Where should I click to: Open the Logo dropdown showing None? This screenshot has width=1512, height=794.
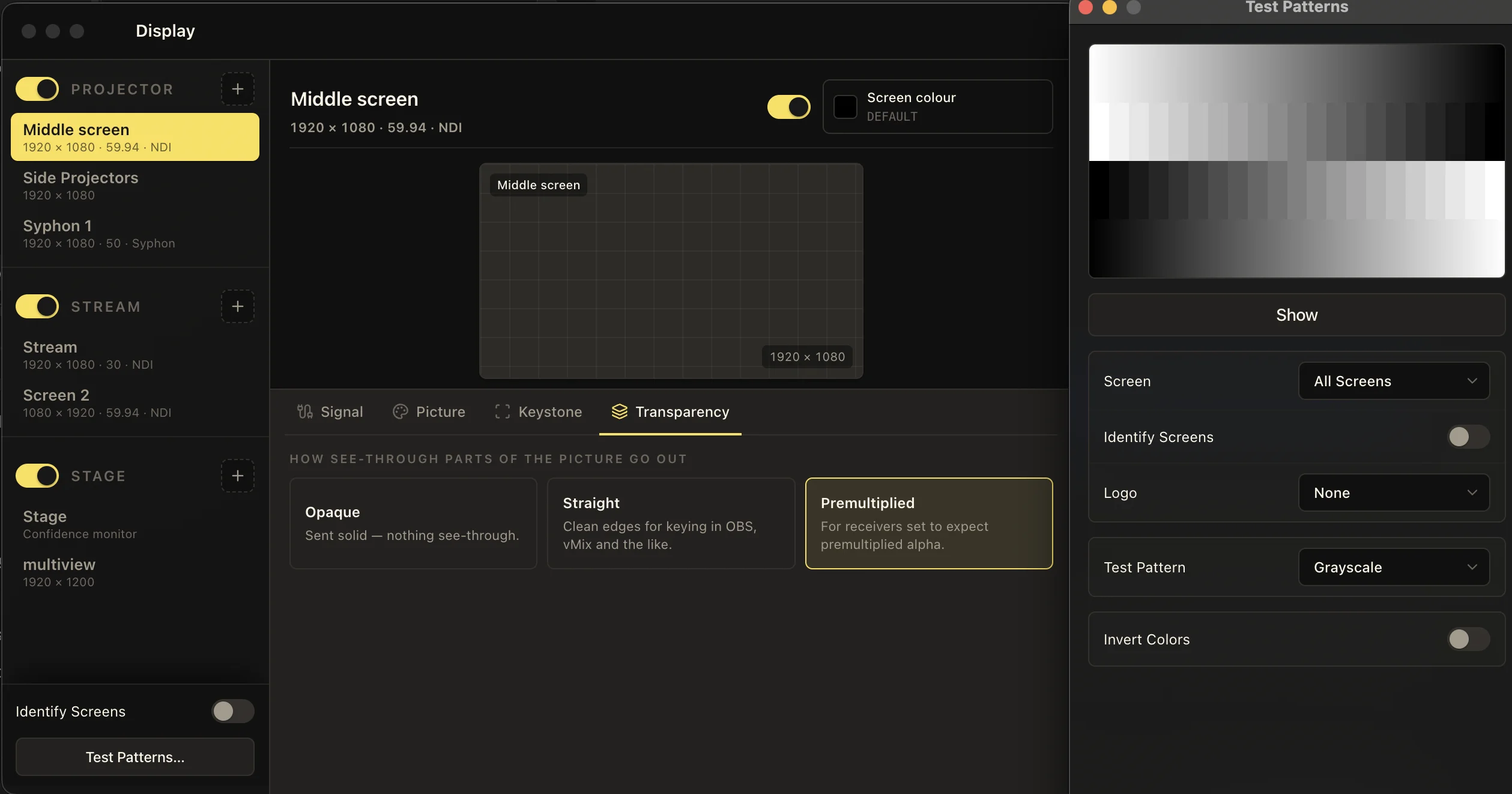1394,492
